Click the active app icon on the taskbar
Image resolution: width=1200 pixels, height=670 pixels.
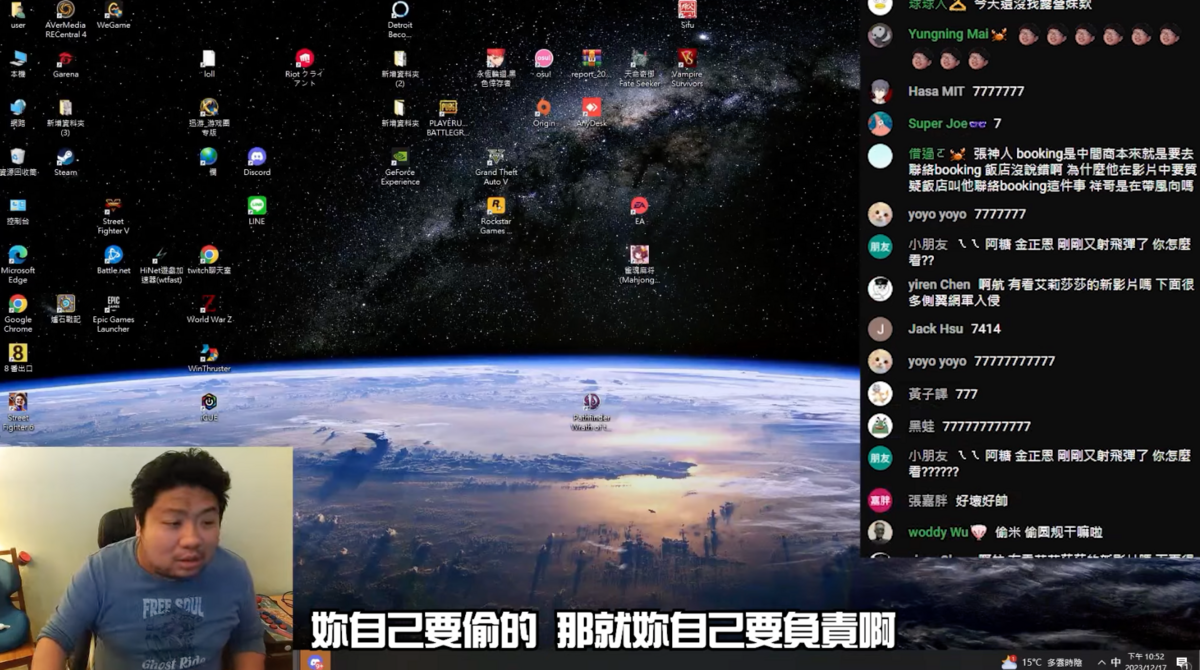coord(316,661)
